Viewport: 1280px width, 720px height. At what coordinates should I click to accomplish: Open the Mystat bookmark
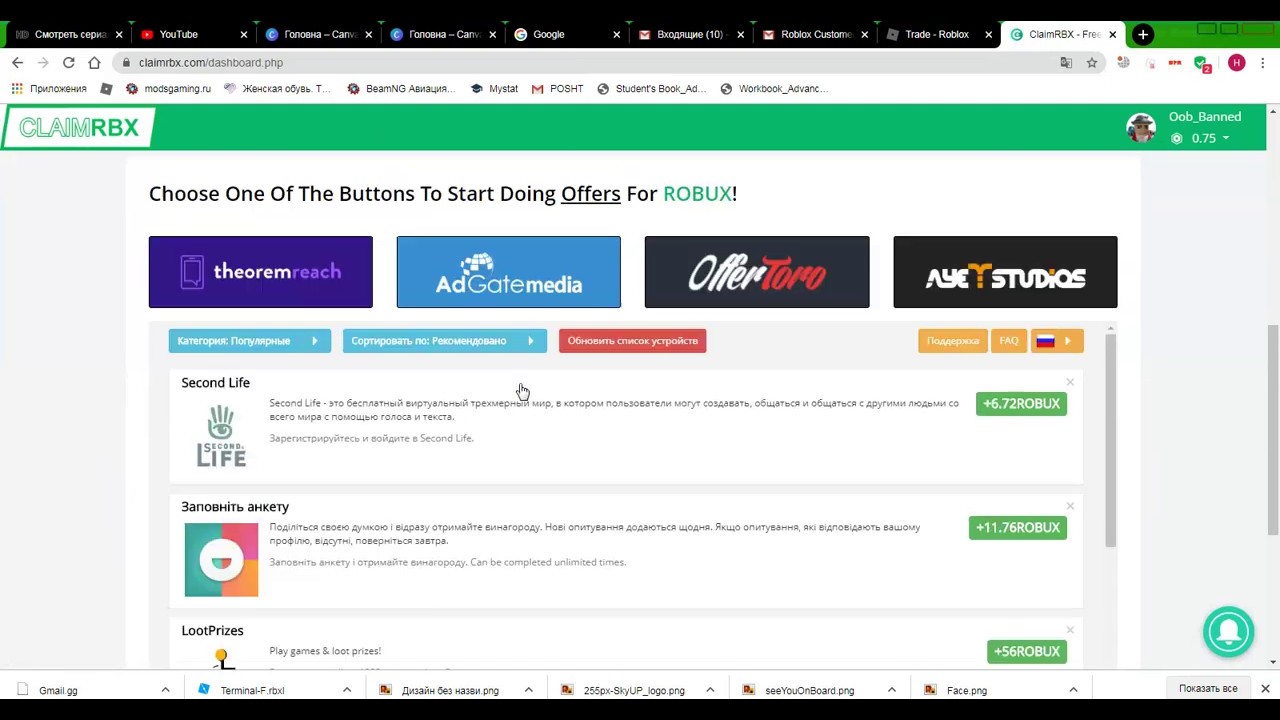494,88
